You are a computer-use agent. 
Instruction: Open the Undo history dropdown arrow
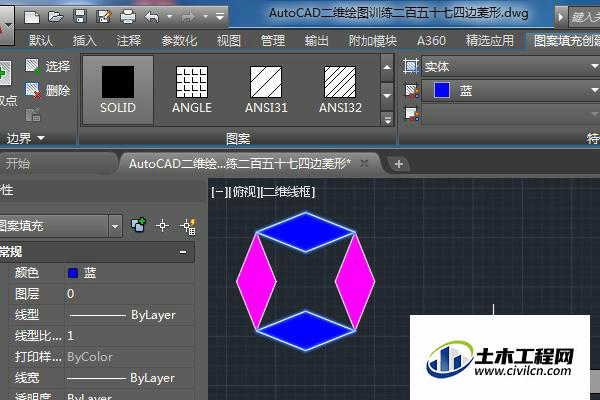(169, 17)
